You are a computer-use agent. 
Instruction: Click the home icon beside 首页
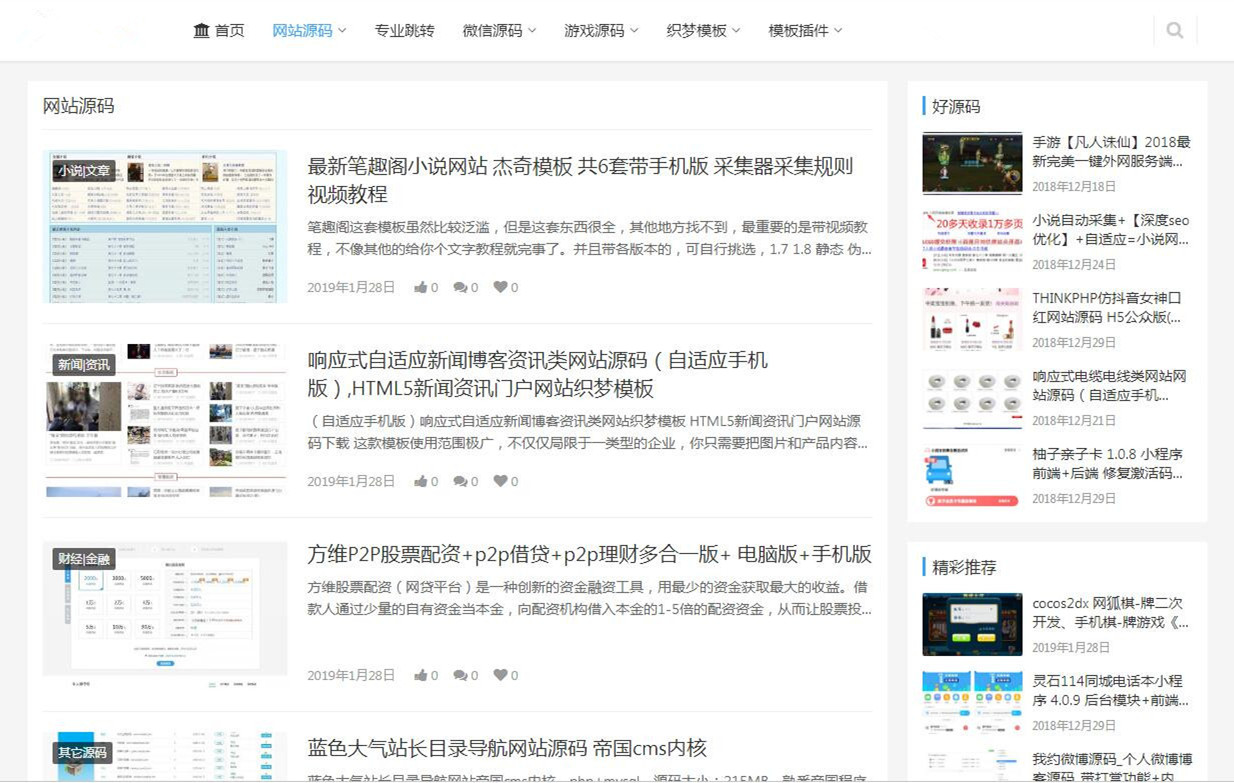pyautogui.click(x=201, y=30)
